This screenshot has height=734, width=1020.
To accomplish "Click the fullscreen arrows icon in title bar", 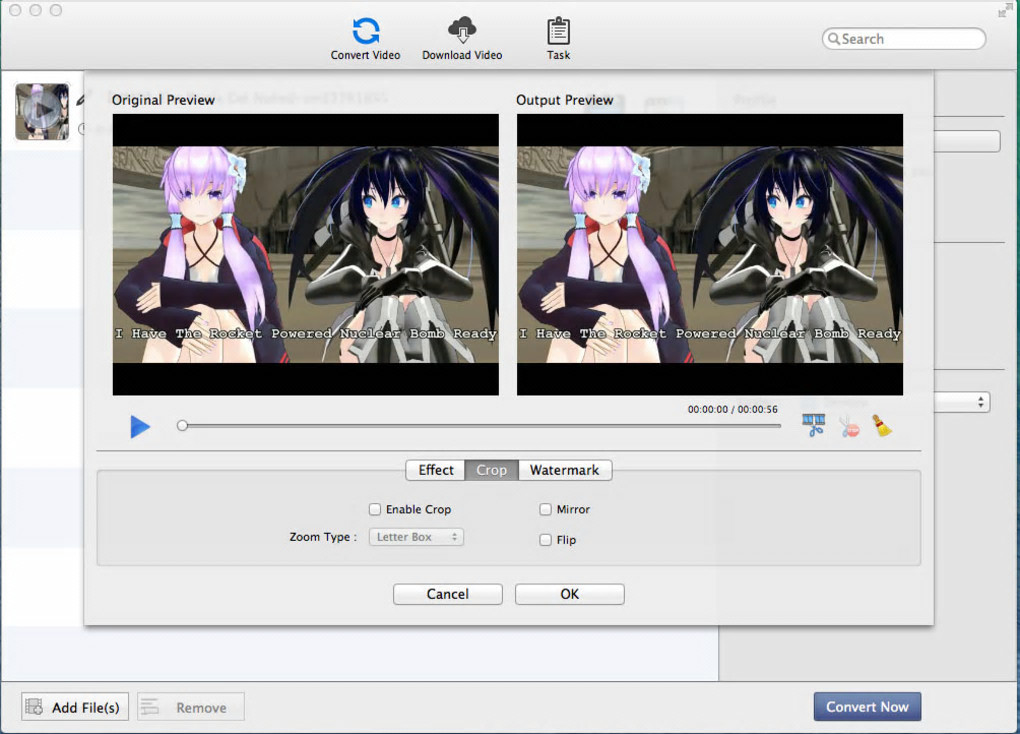I will click(1006, 9).
